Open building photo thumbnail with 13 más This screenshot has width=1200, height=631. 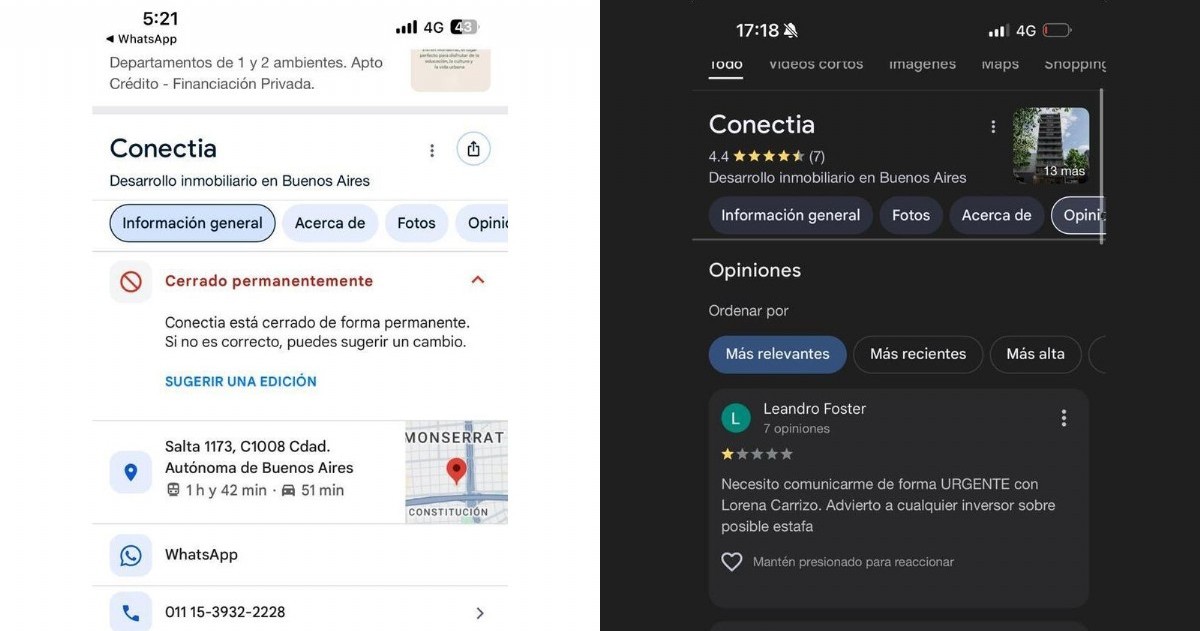[x=1051, y=145]
